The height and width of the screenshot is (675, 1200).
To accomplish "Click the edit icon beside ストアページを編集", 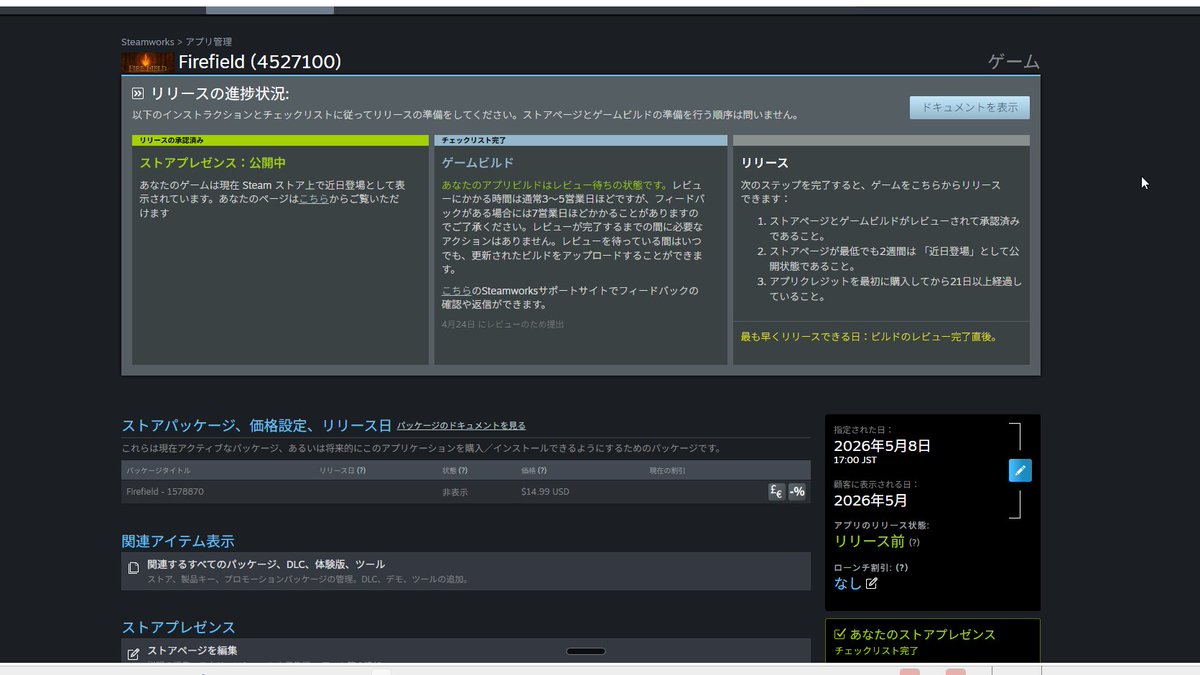I will coord(134,654).
